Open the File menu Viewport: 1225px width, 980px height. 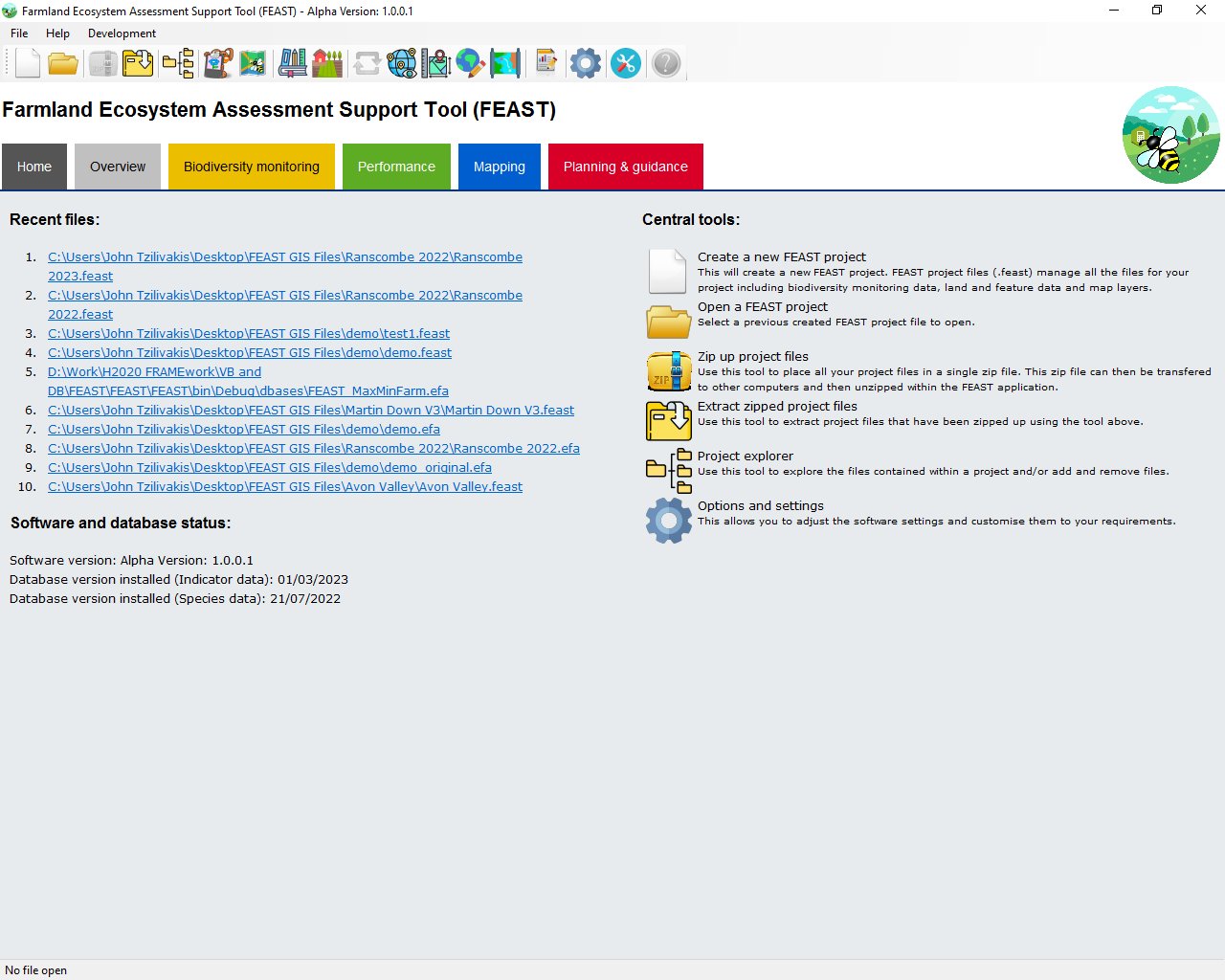coord(19,33)
